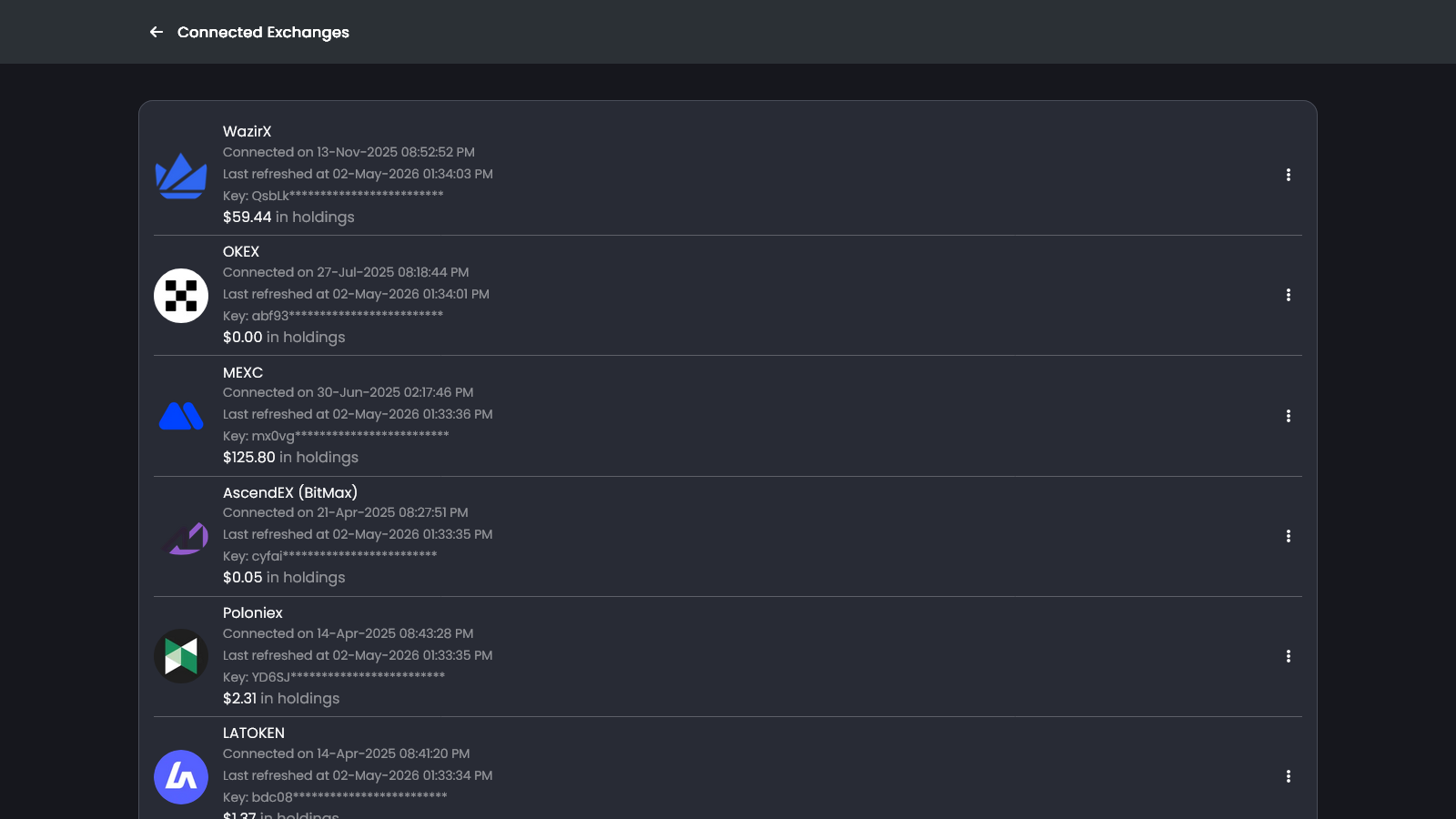Viewport: 1456px width, 819px height.
Task: Click the OKEX exchange logo
Action: [181, 296]
